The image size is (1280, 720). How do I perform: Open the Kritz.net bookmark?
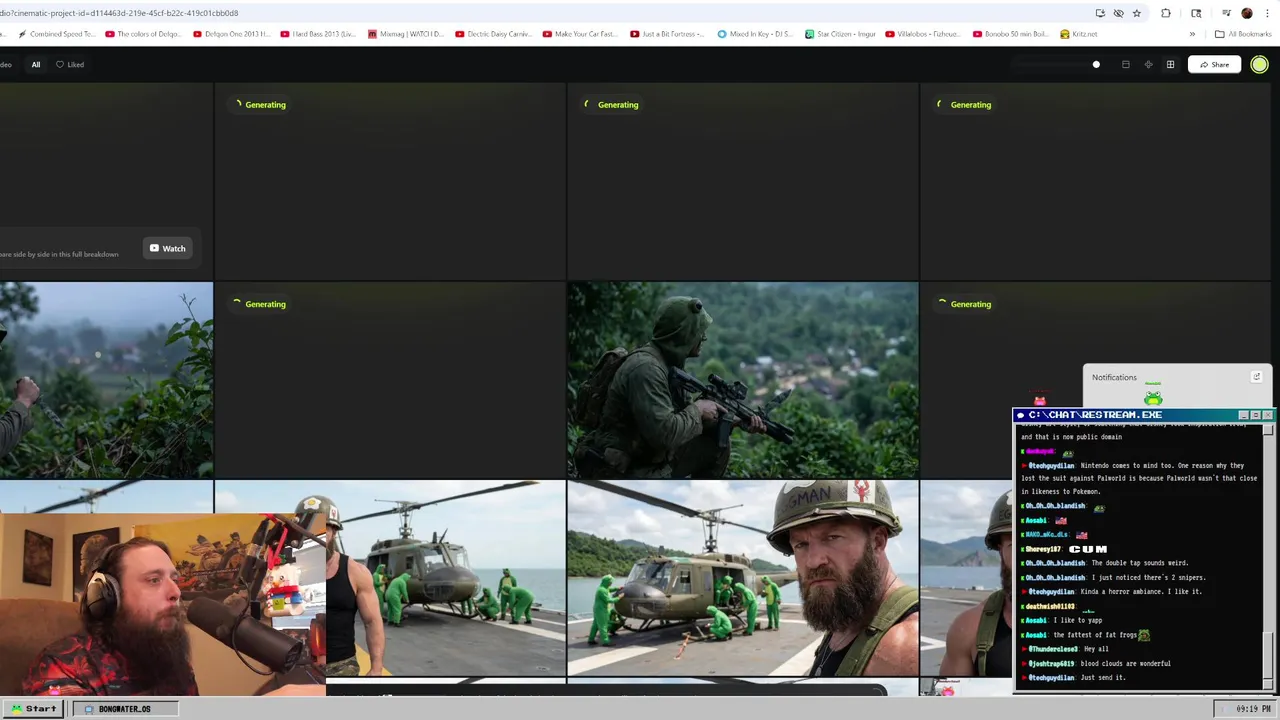pos(1079,34)
